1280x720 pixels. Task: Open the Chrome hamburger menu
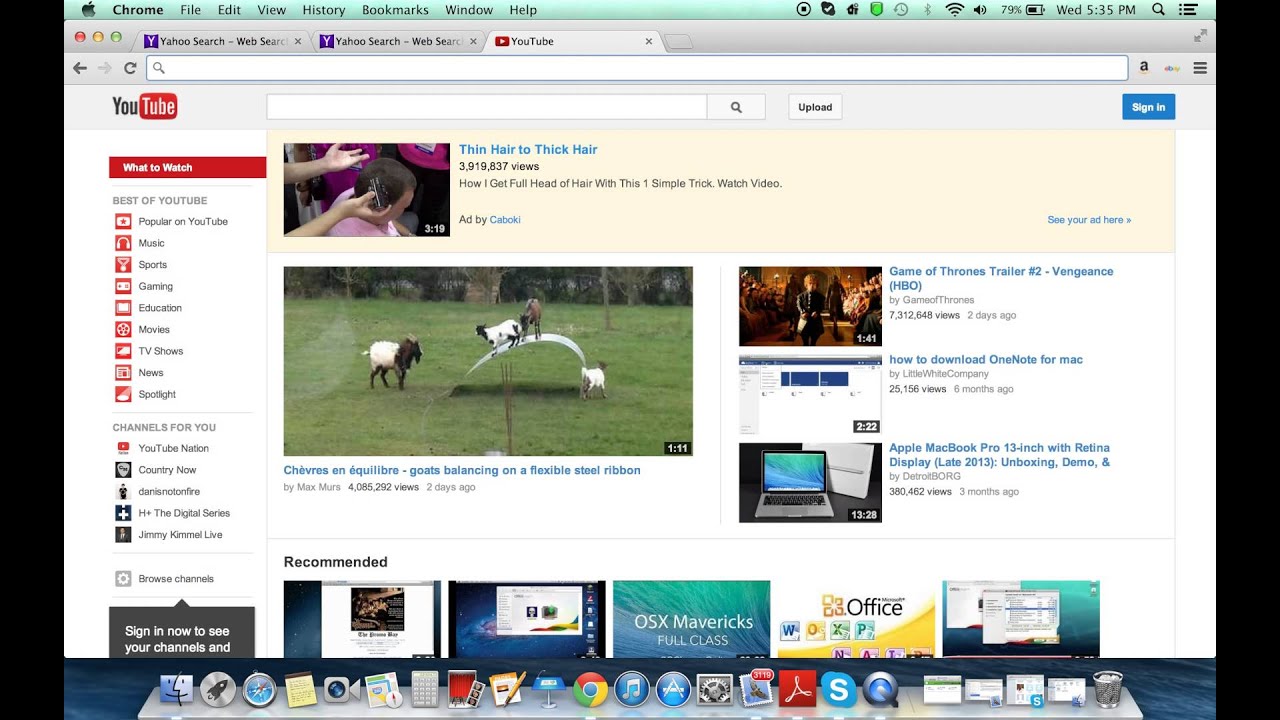point(1200,68)
